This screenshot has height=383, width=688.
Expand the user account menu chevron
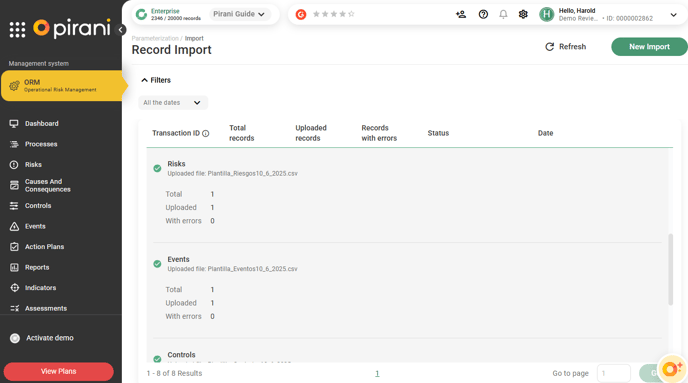point(674,15)
